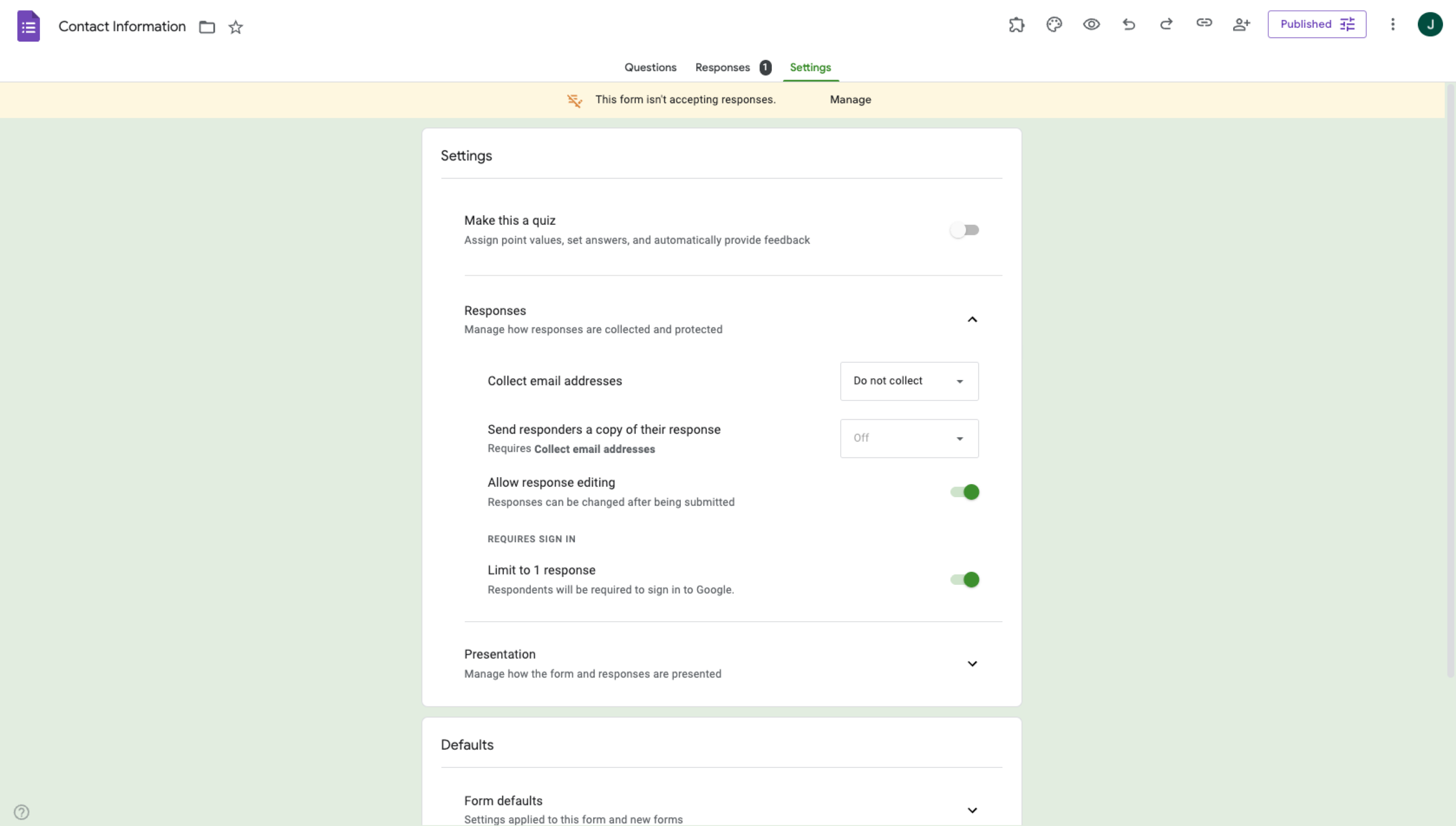Move the form to a folder

206,27
